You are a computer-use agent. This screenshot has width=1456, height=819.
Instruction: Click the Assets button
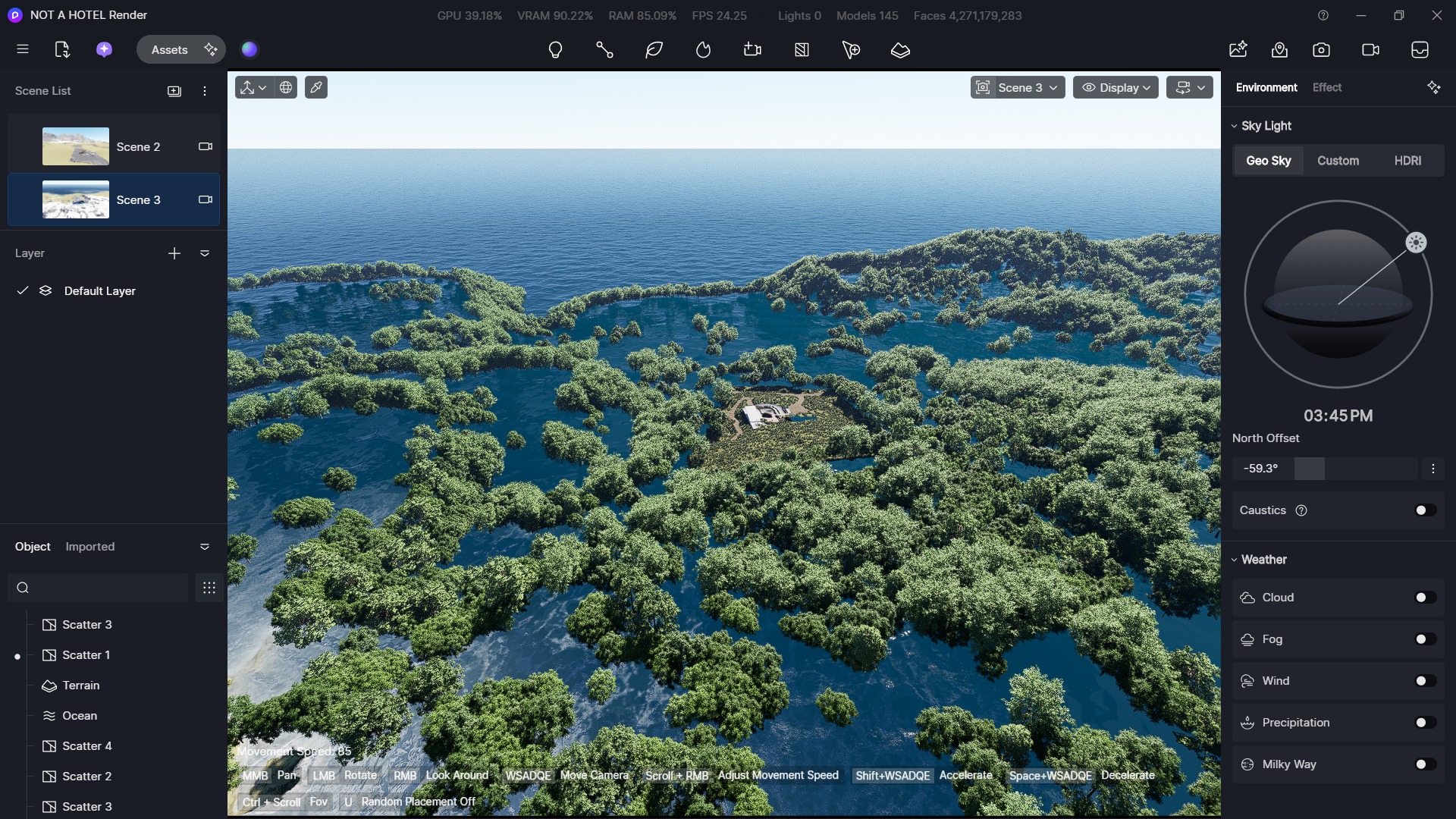click(x=169, y=50)
